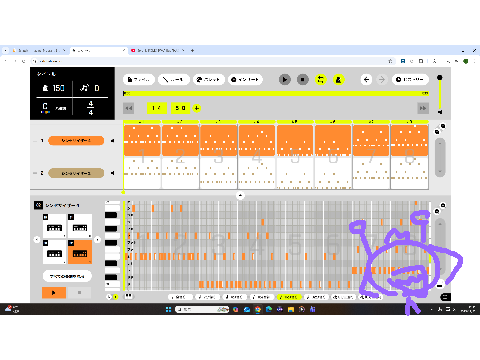Choose the top-left instrument thumbnail
Image resolution: width=480 pixels, height=360 pixels.
coord(54,226)
